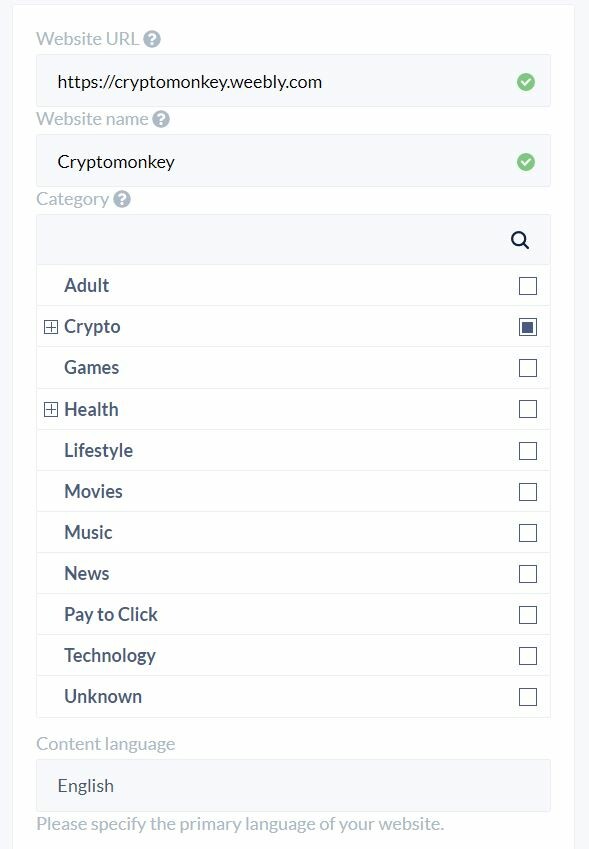Viewport: 589px width, 849px height.
Task: Select the Lifestyle category row
Action: 293,450
